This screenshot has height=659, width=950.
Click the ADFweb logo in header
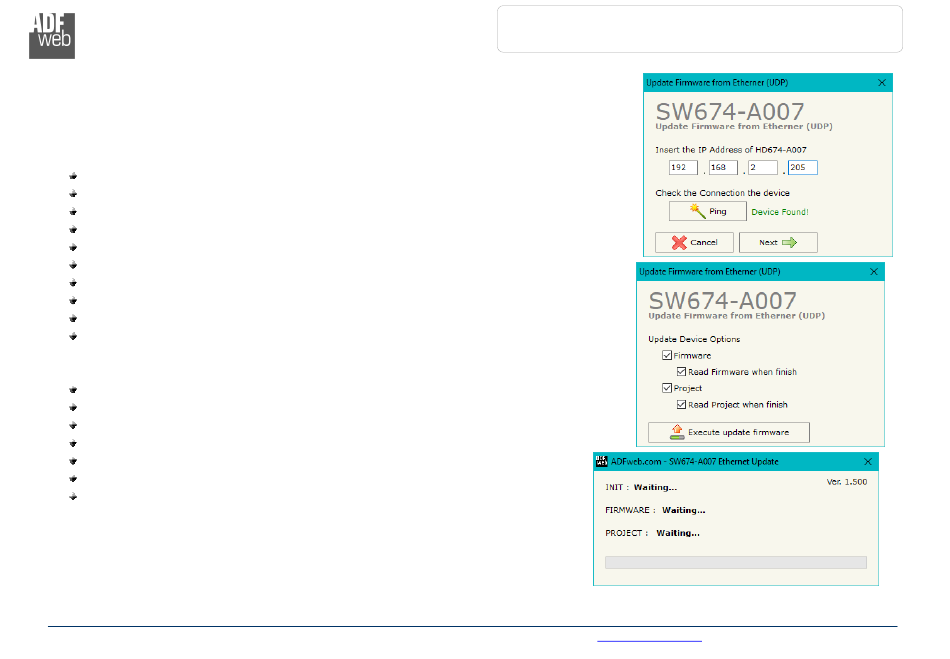[52, 36]
